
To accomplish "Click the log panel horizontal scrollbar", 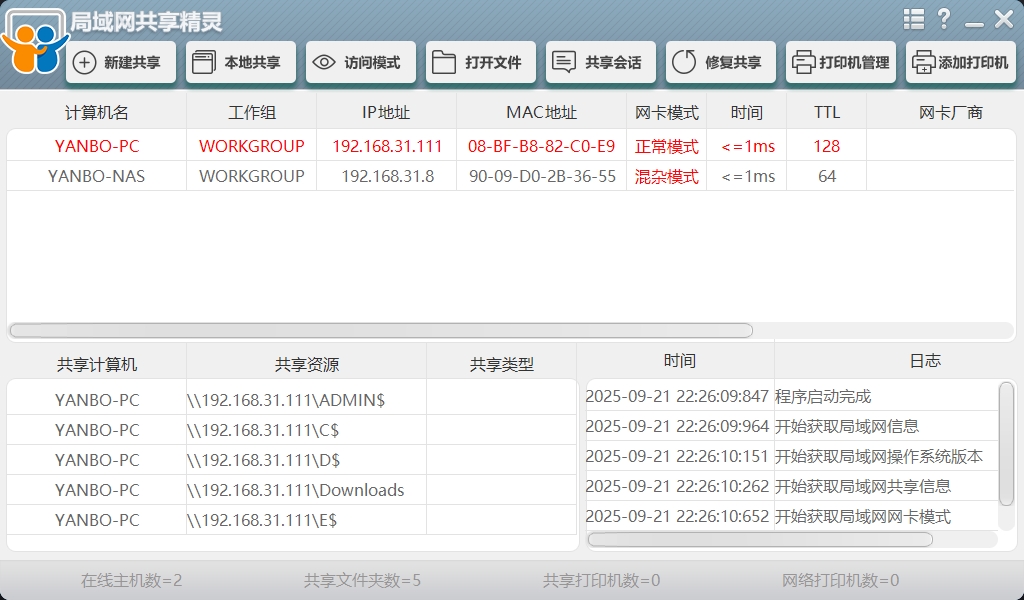I will pyautogui.click(x=760, y=539).
